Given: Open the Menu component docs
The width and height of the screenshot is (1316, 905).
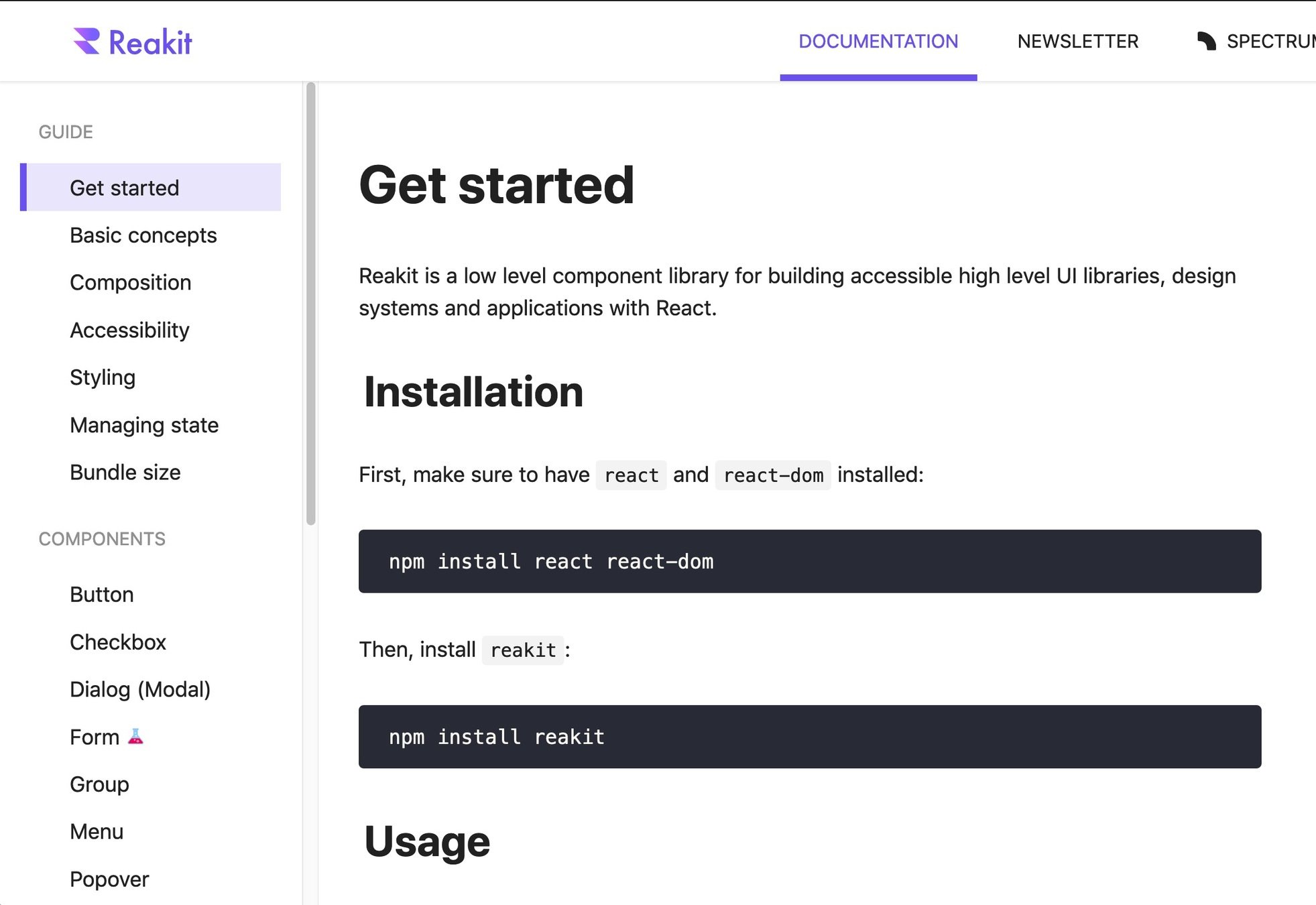Looking at the screenshot, I should click(97, 832).
